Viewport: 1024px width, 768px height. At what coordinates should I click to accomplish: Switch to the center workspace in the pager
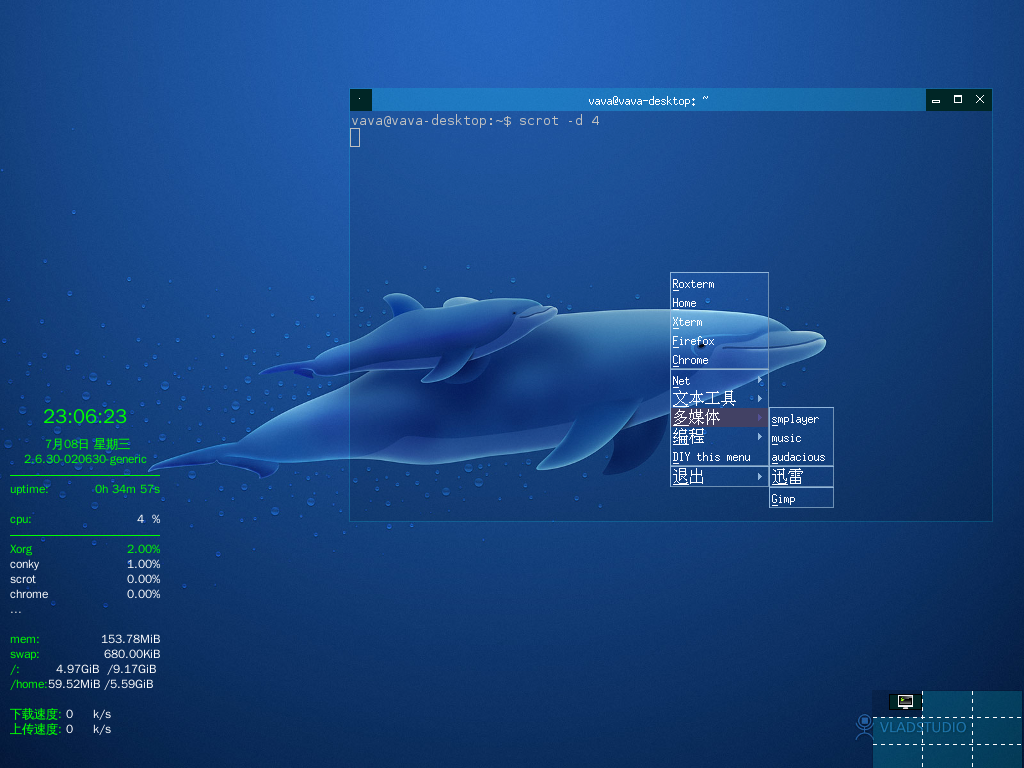click(947, 731)
